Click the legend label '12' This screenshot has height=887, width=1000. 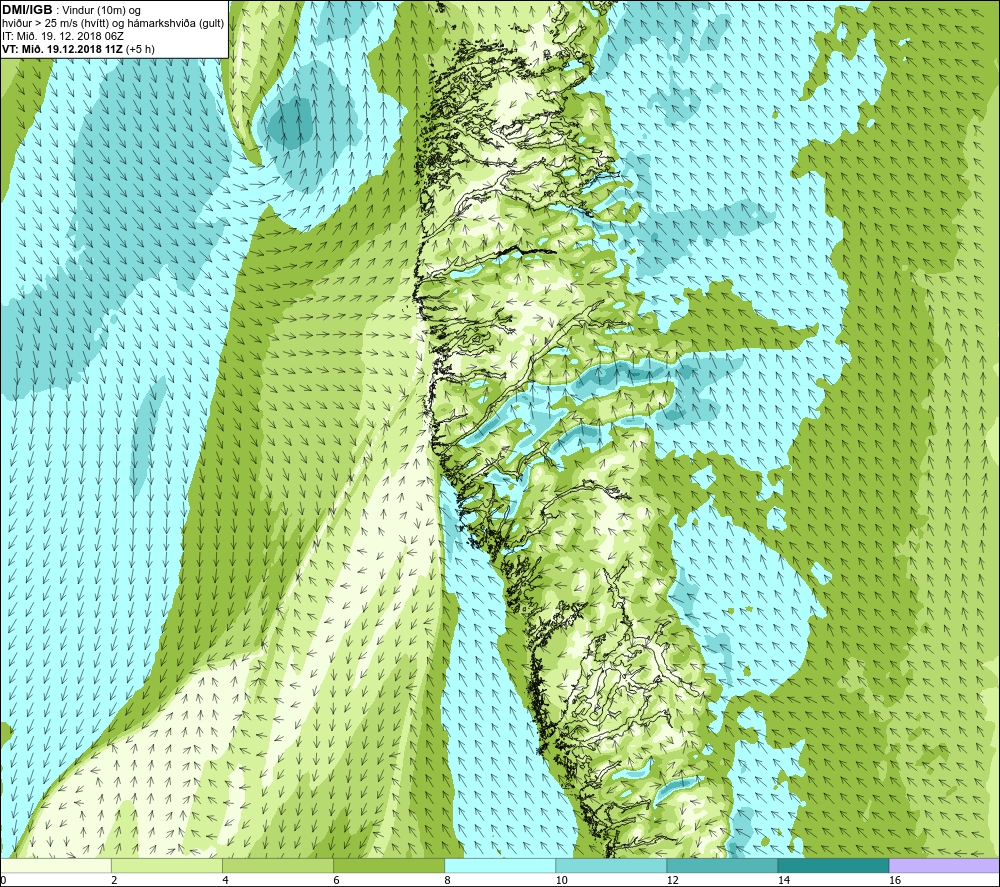tap(672, 880)
